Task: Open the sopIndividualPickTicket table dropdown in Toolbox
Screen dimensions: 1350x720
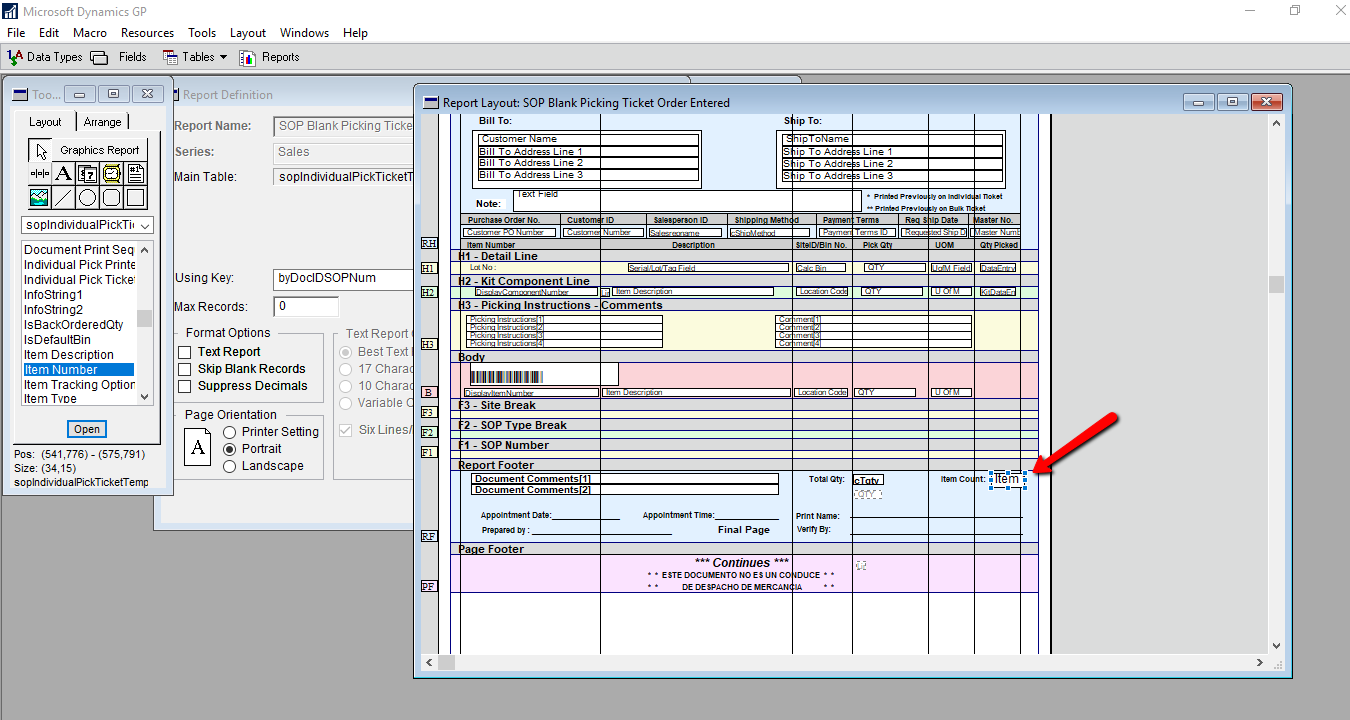Action: (x=143, y=226)
